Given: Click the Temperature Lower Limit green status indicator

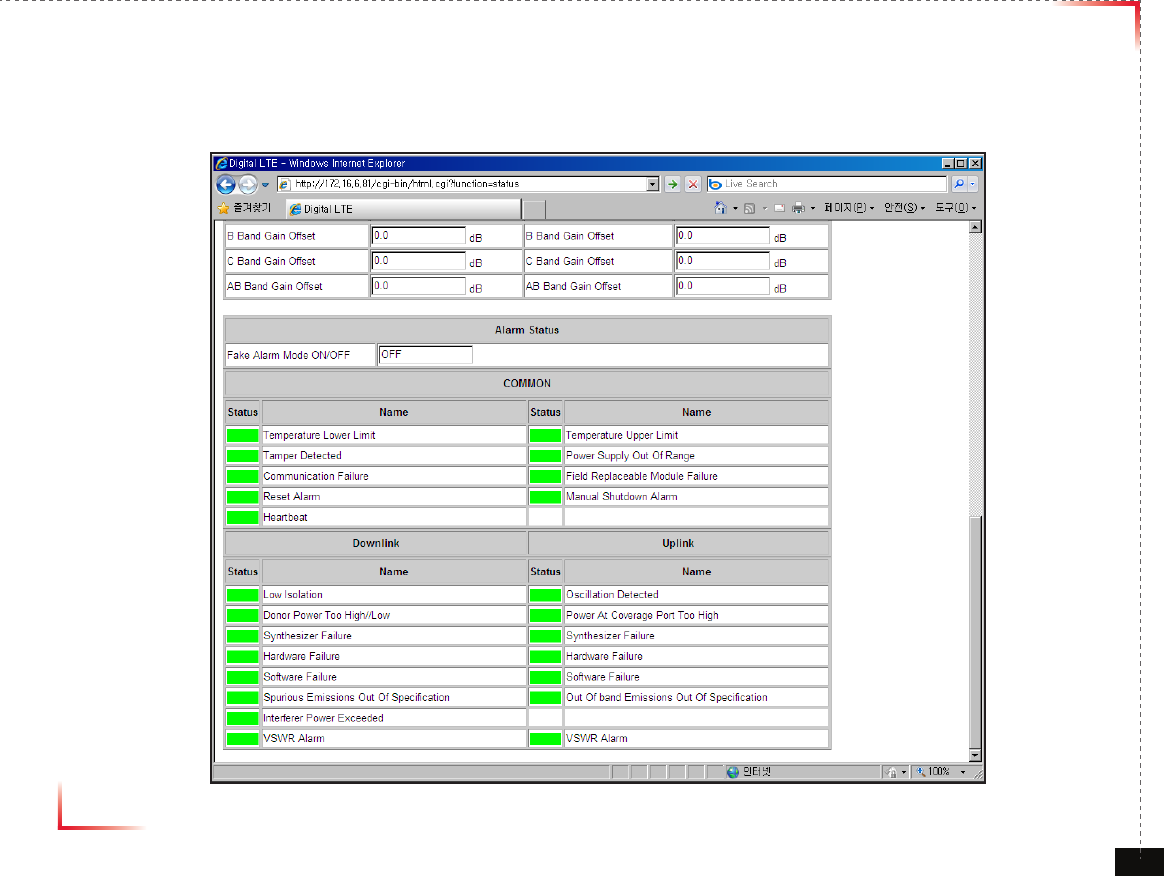Looking at the screenshot, I should [x=242, y=435].
